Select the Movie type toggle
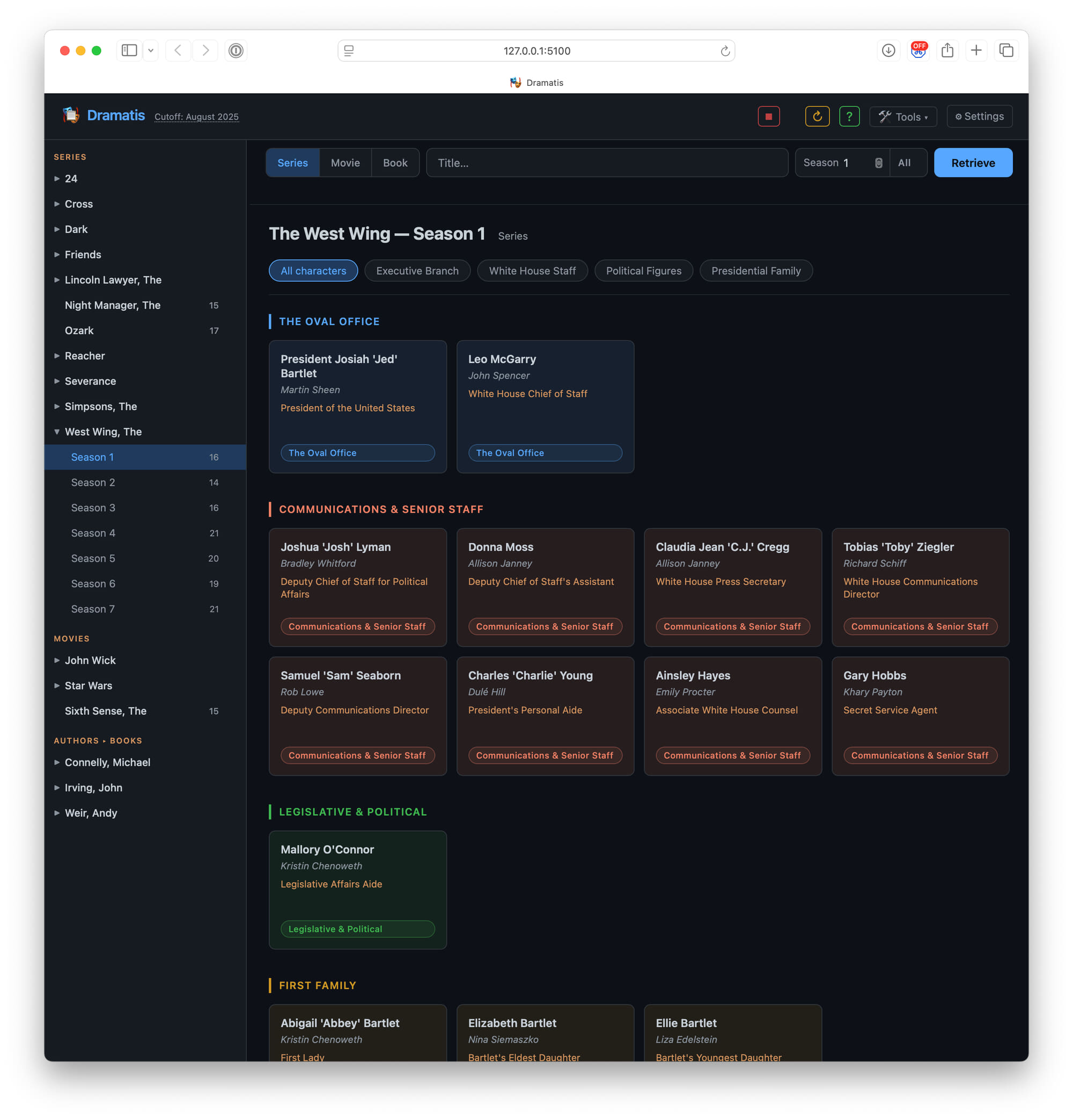The width and height of the screenshot is (1073, 1120). 345,163
